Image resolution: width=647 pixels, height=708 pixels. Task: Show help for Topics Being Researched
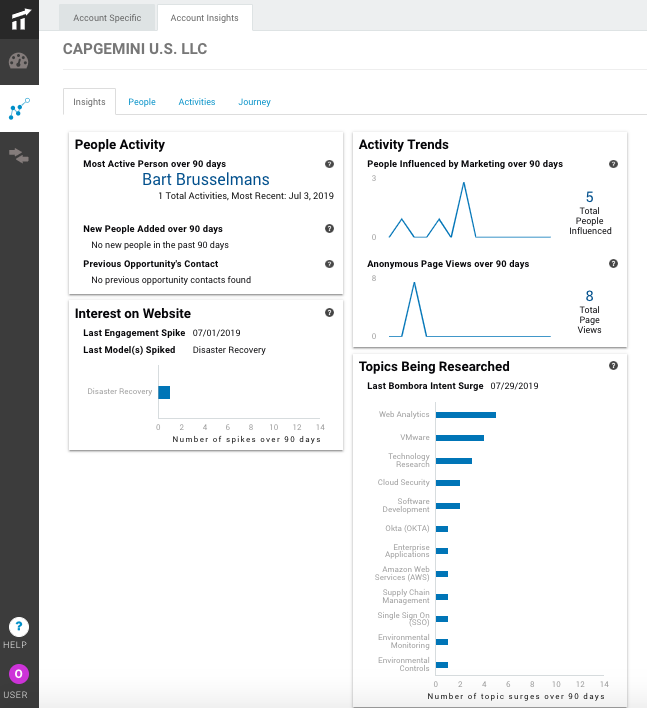613,366
